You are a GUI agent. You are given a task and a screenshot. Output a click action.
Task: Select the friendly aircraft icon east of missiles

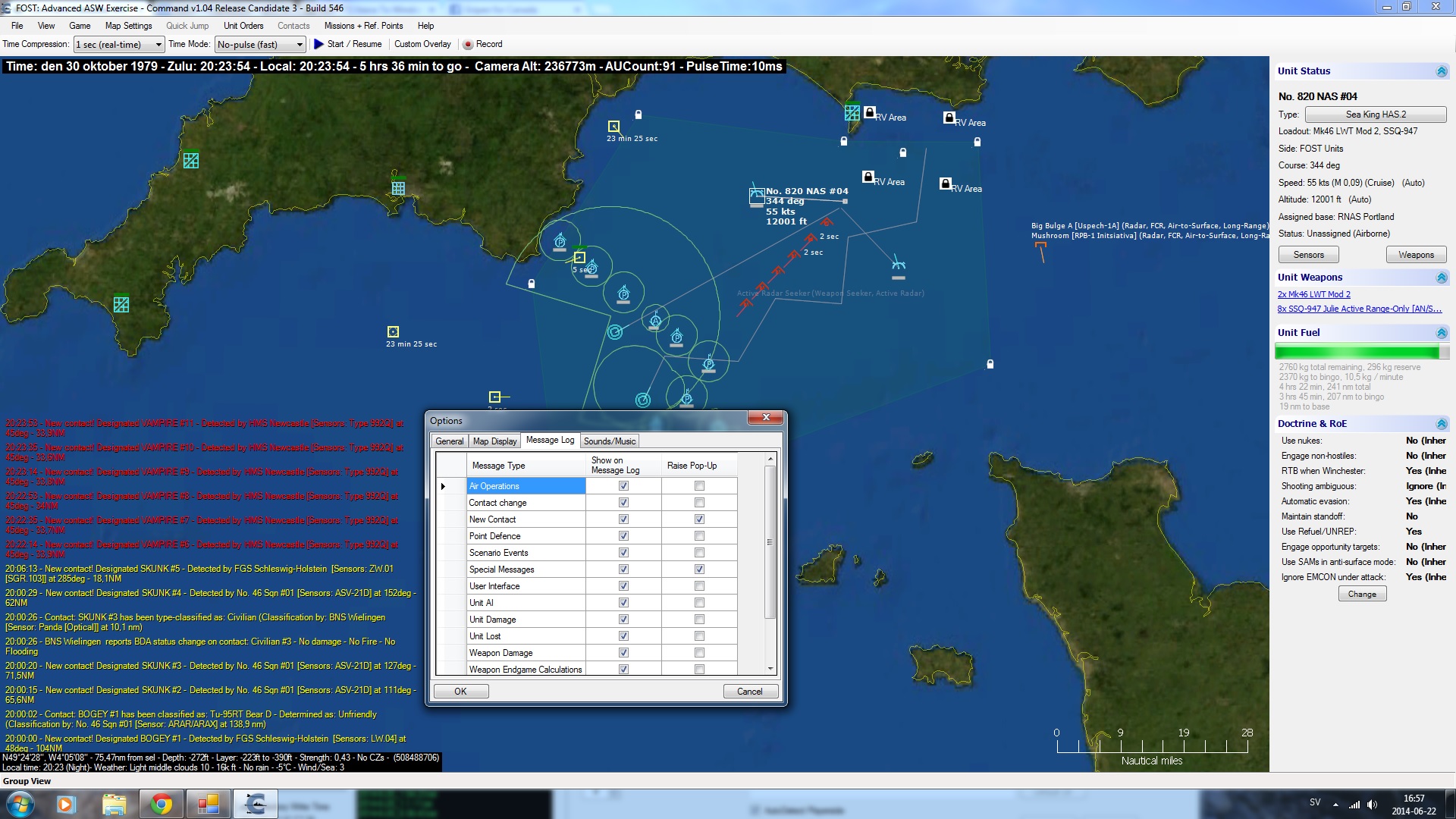pyautogui.click(x=899, y=265)
